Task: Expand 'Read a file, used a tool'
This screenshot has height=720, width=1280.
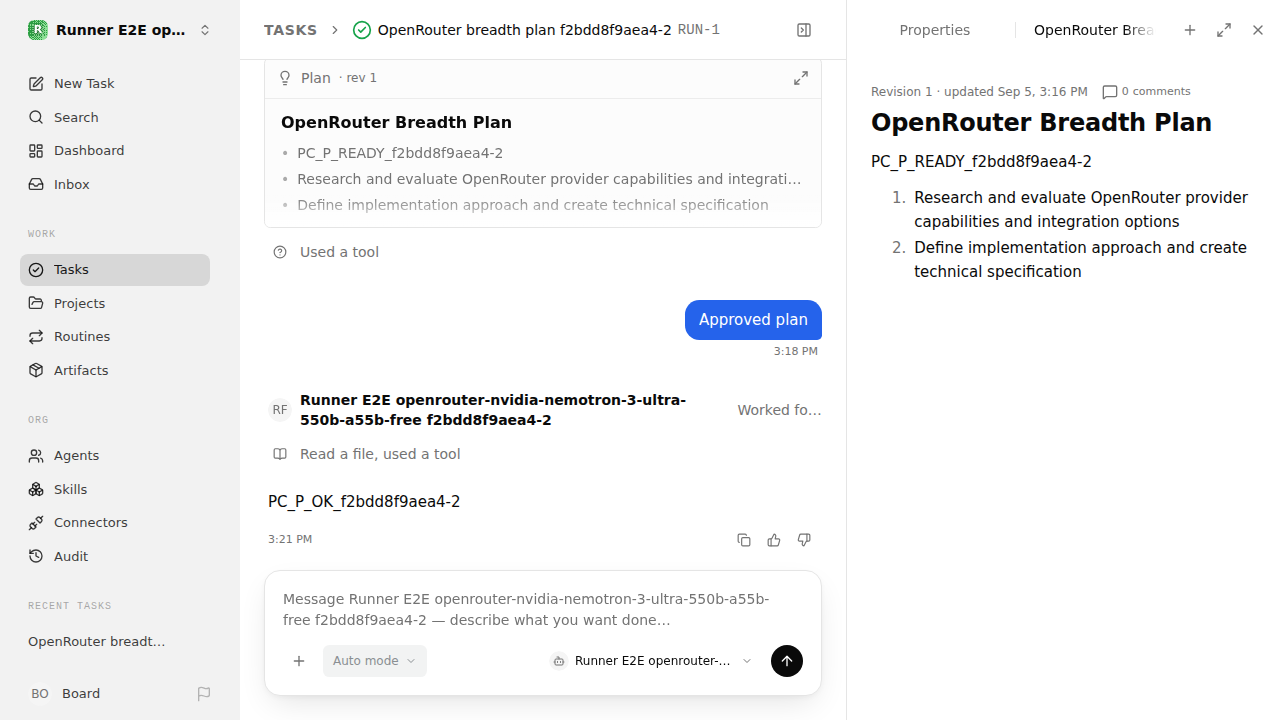Action: click(380, 454)
